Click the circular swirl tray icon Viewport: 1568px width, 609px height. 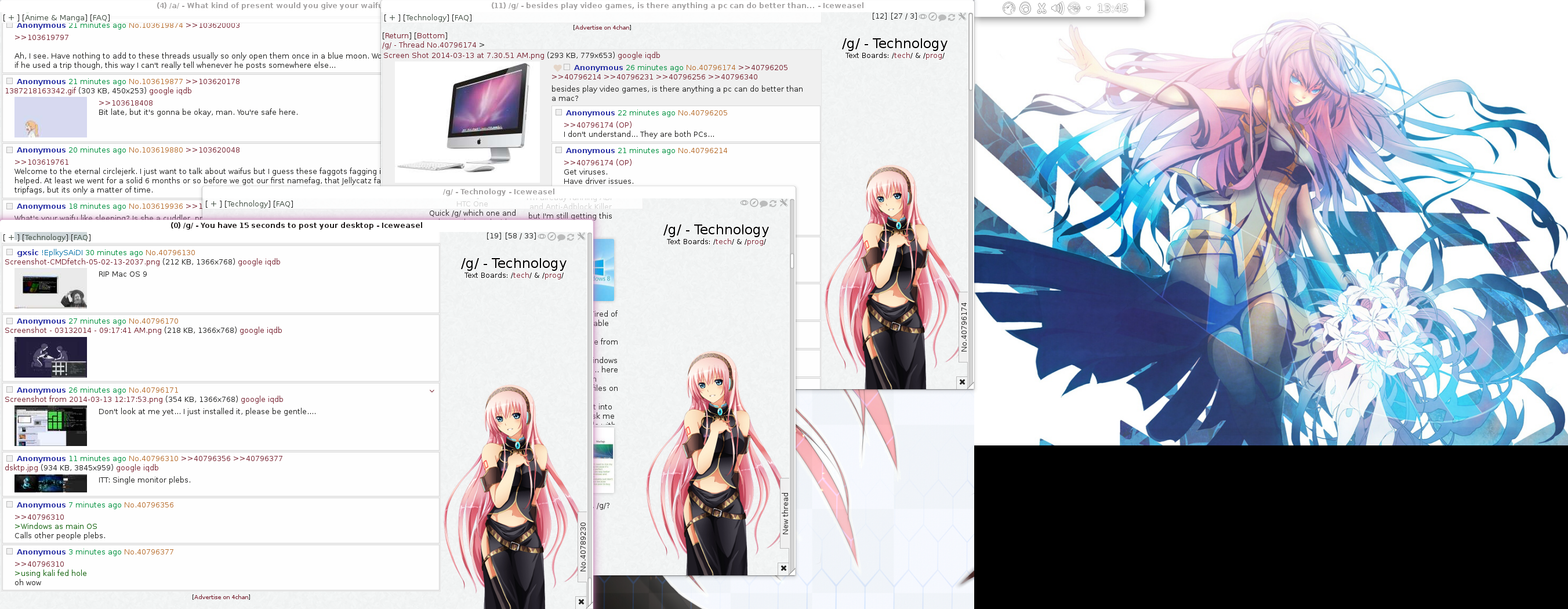click(1025, 8)
